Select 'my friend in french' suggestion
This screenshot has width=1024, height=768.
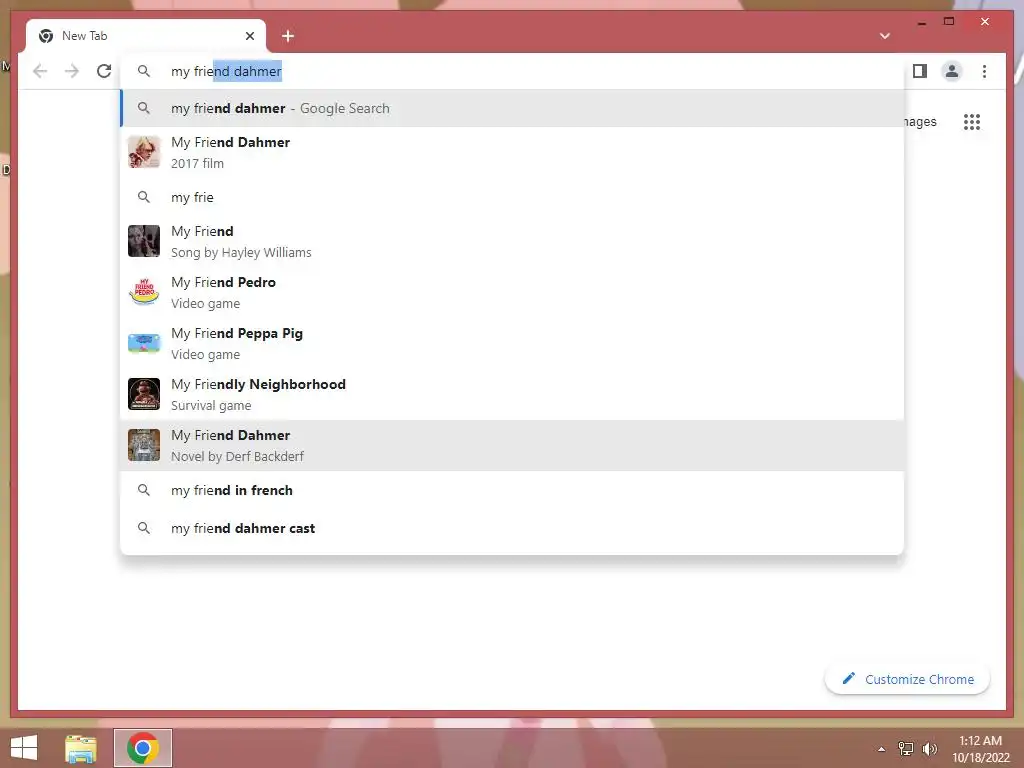point(513,490)
